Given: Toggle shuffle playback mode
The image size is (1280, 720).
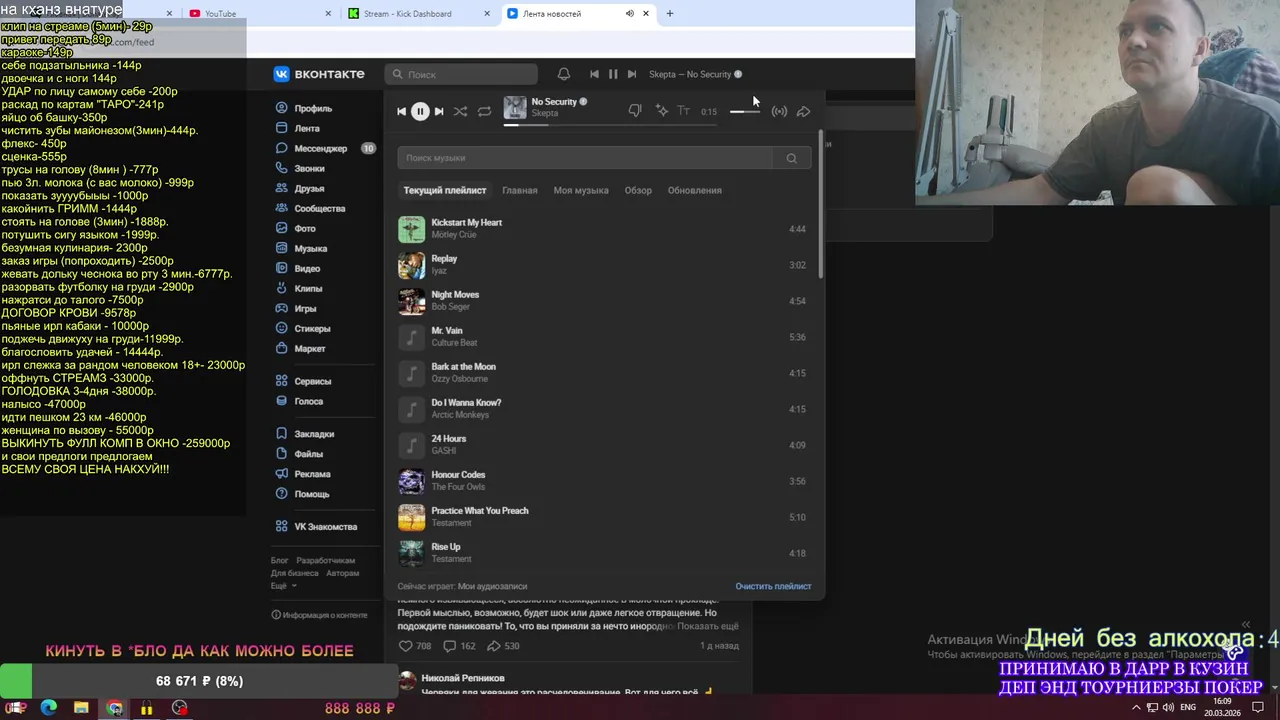Looking at the screenshot, I should point(460,111).
